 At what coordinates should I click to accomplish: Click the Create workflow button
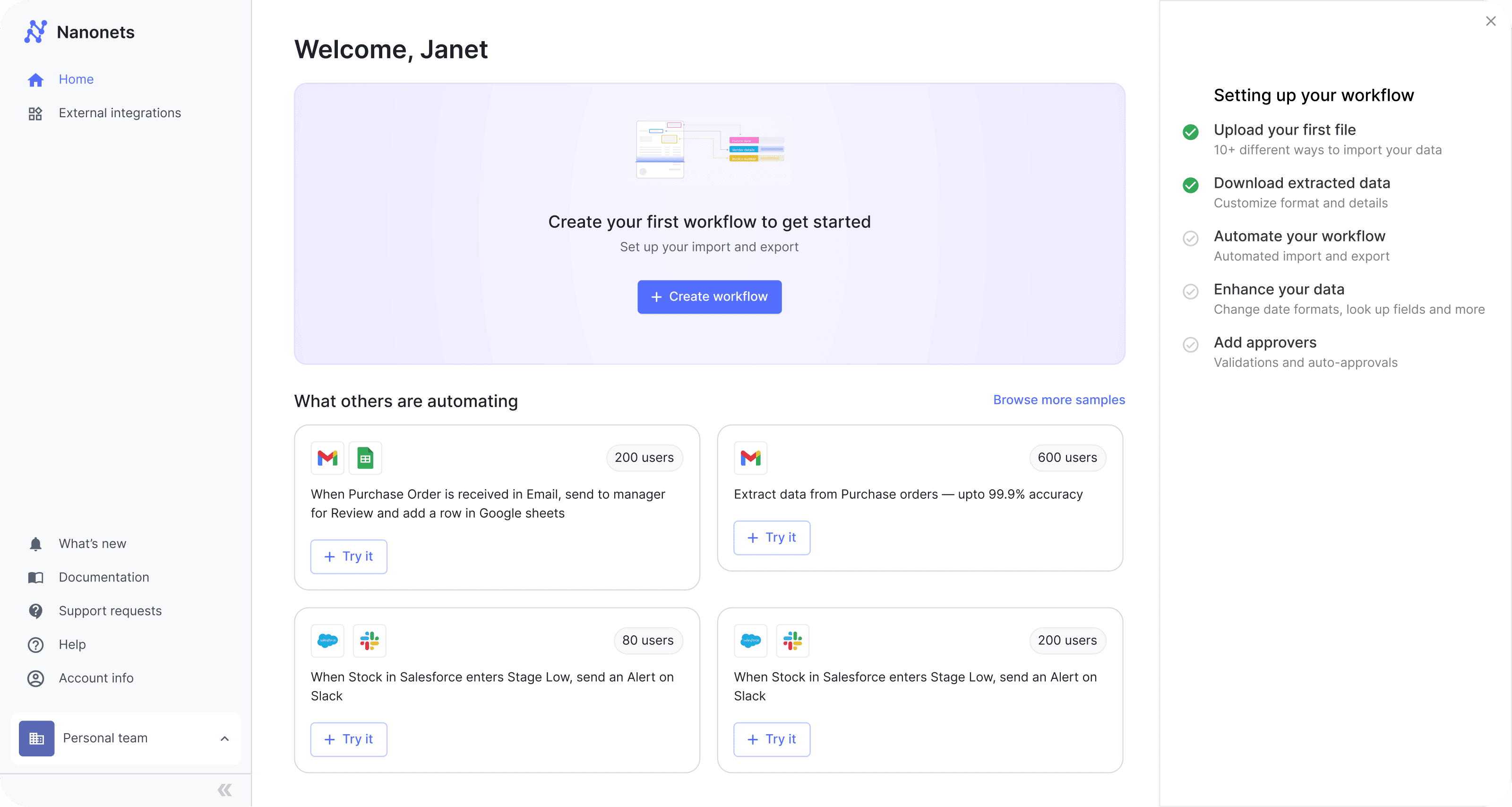click(x=709, y=296)
